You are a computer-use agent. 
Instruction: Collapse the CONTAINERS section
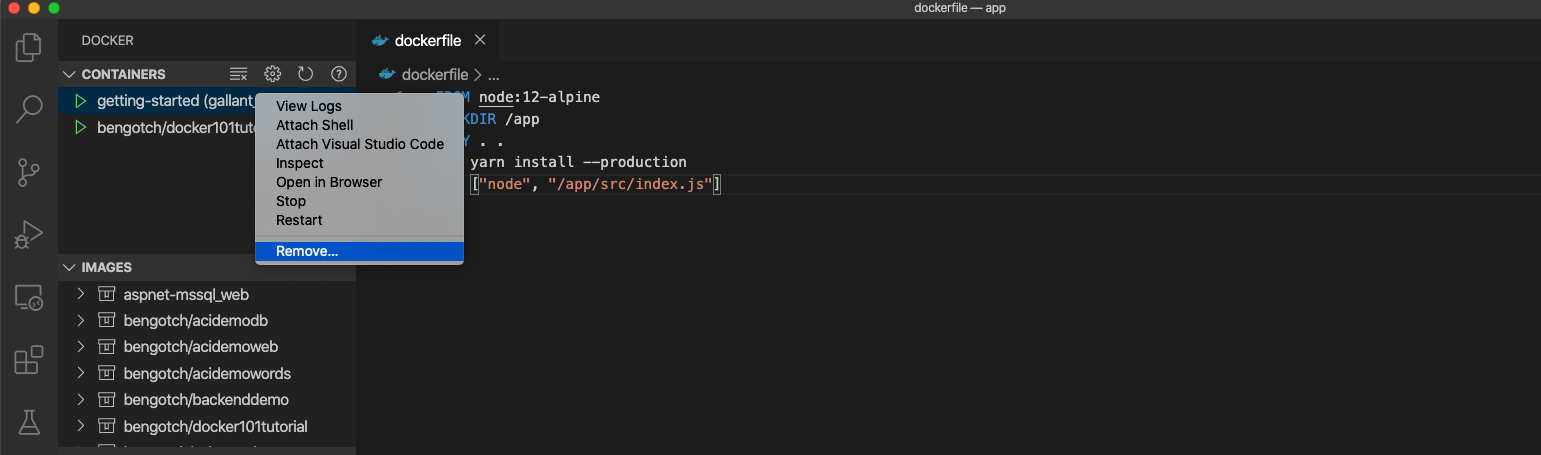coord(69,74)
